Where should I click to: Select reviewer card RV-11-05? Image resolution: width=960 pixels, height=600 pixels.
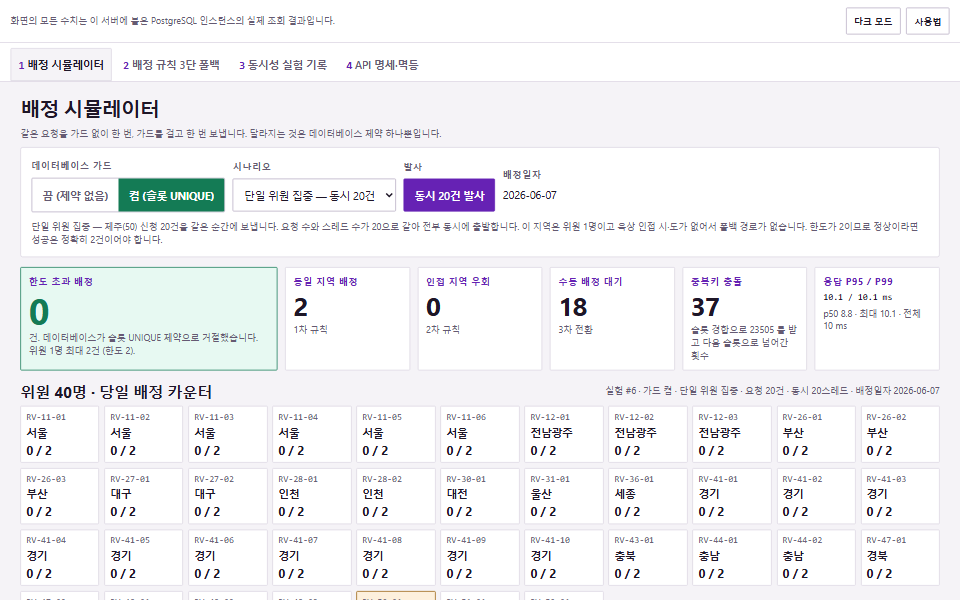coord(396,434)
